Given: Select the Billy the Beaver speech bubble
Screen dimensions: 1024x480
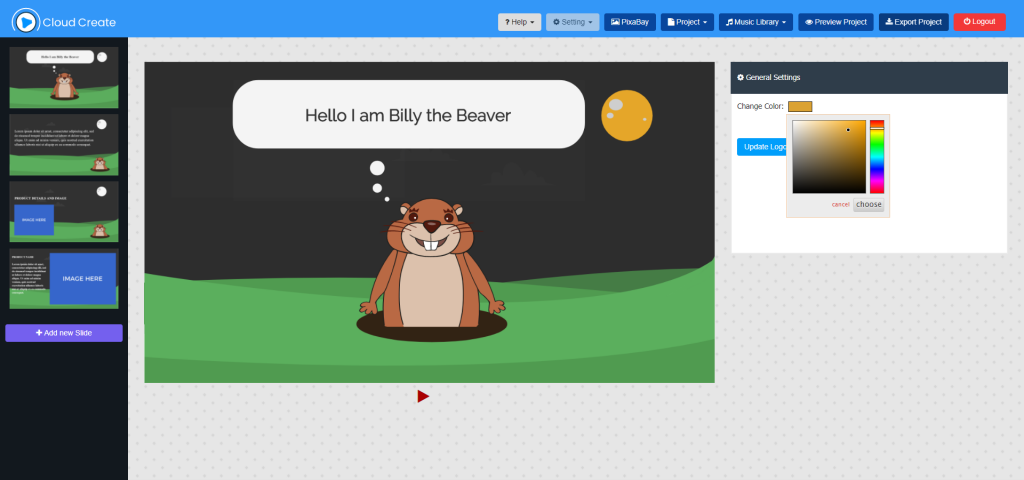Looking at the screenshot, I should coord(408,115).
